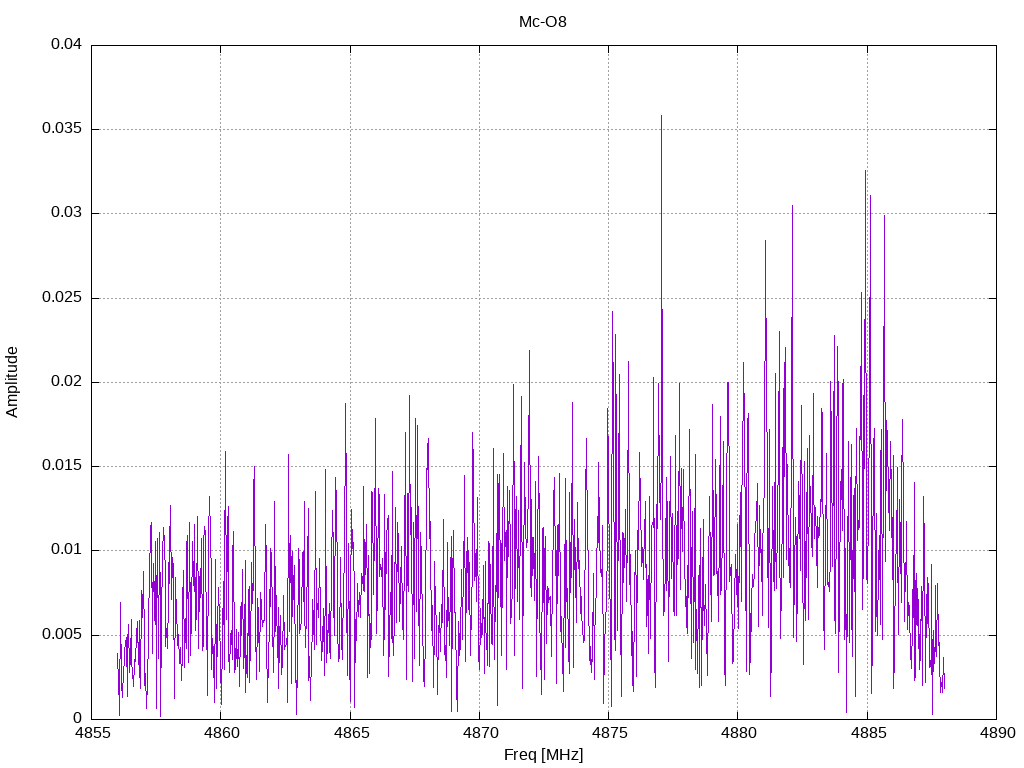Image resolution: width=1024 pixels, height=768 pixels.
Task: Click the plot title Mc-O8
Action: point(542,21)
